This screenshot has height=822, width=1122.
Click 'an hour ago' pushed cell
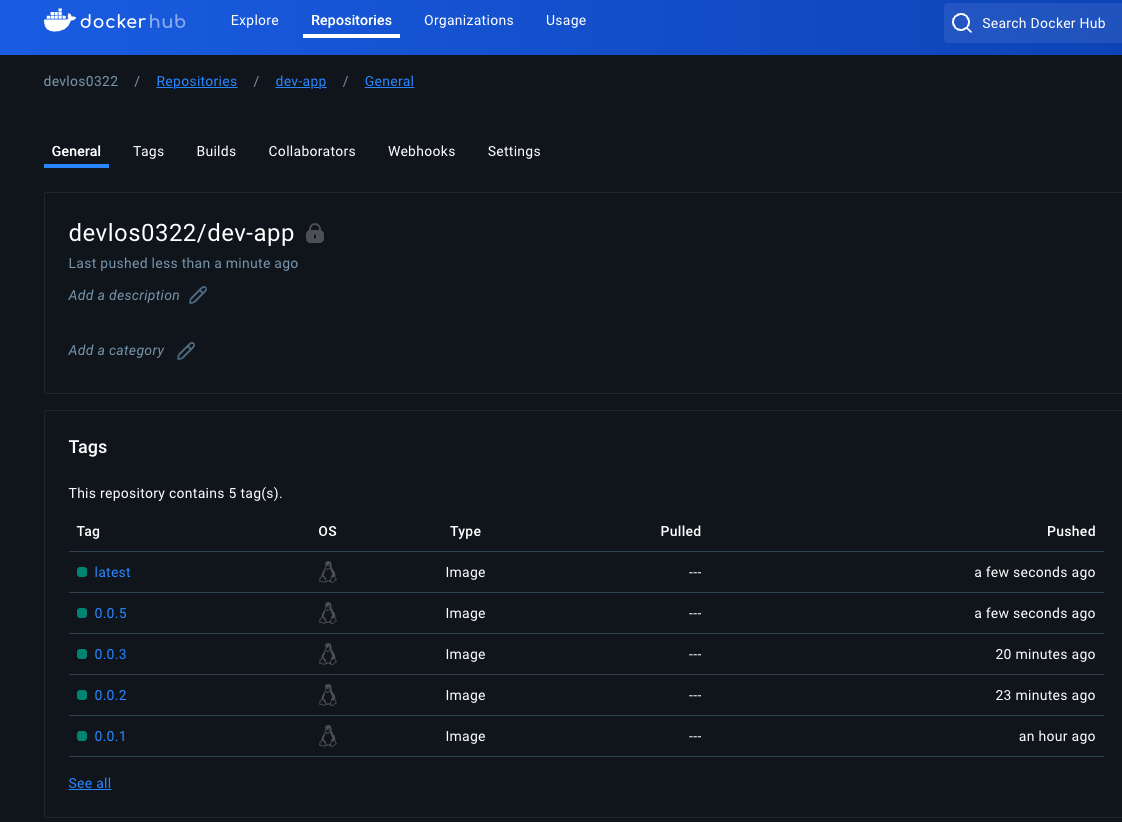click(1057, 736)
